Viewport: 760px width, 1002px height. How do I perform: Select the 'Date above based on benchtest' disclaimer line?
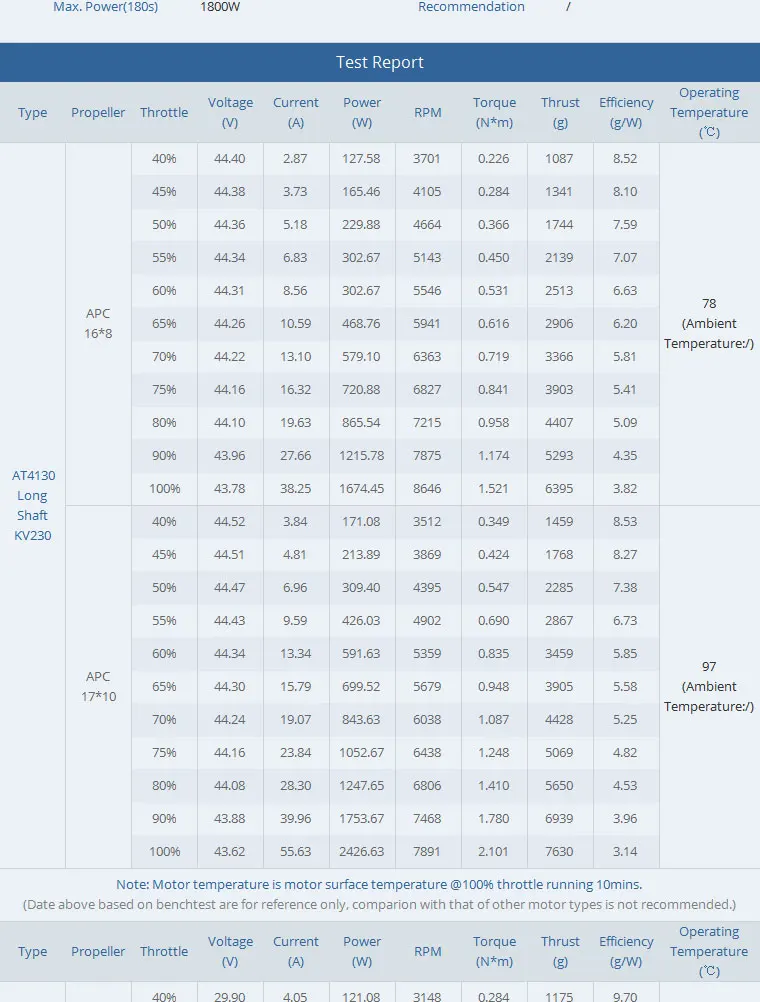379,905
